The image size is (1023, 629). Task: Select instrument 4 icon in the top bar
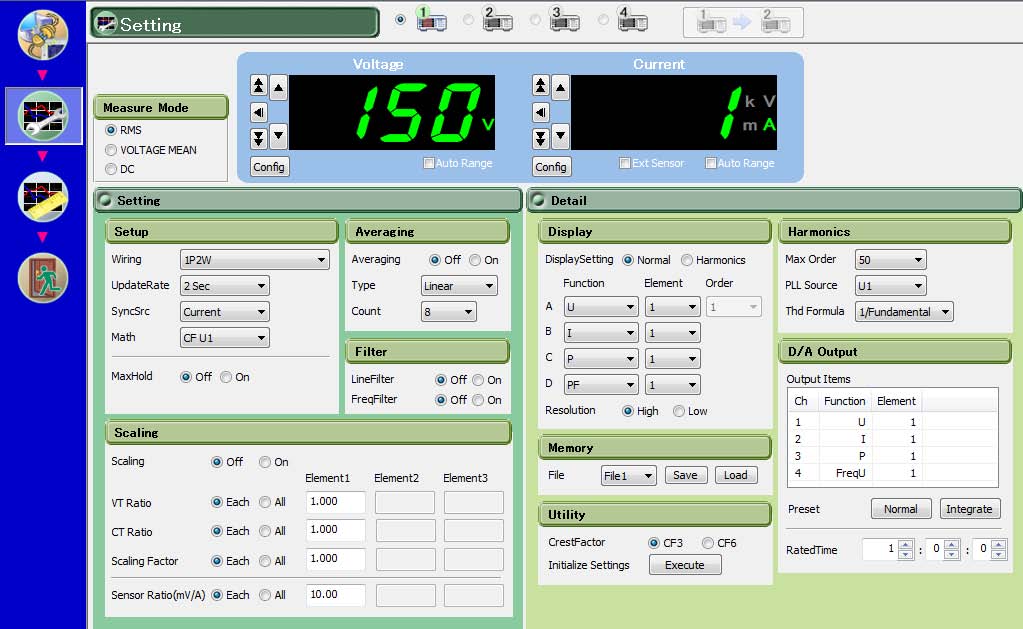point(632,20)
